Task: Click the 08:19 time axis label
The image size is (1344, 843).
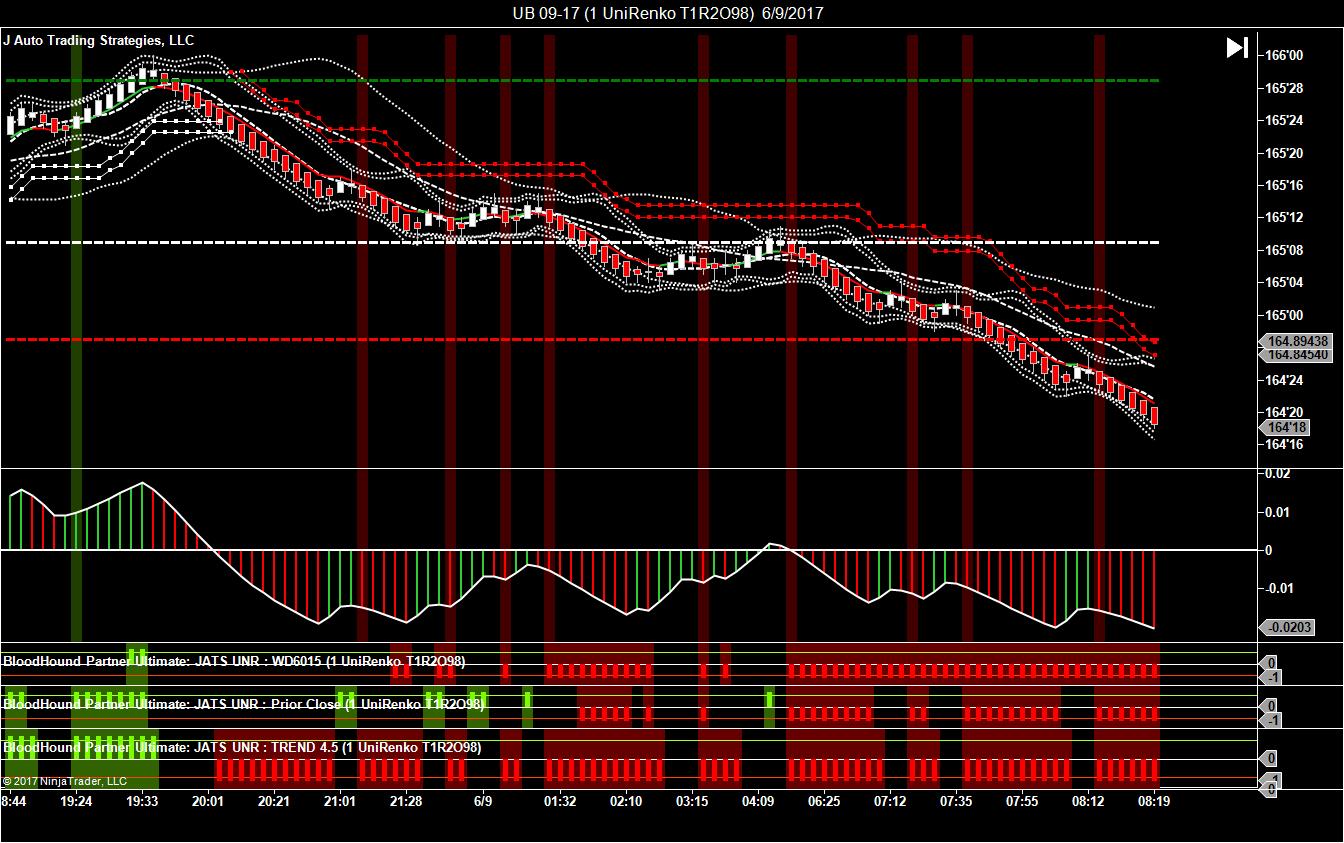Action: coord(1154,801)
